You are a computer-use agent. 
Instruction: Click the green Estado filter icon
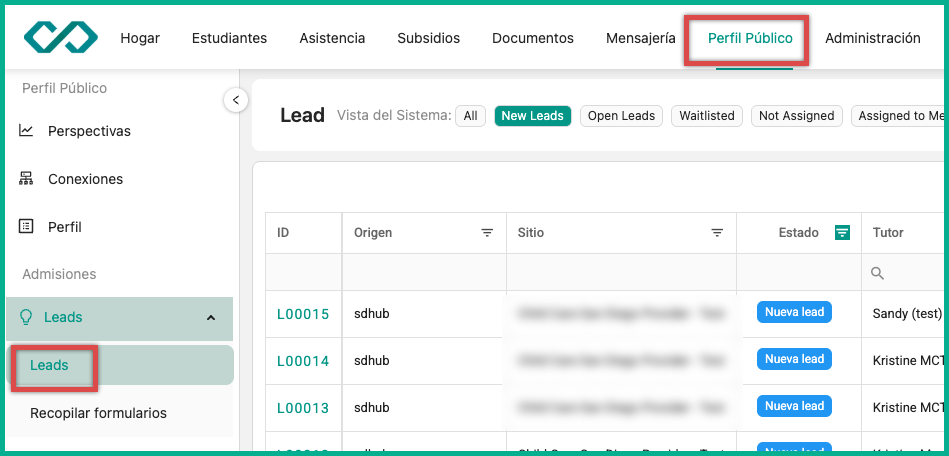coord(842,233)
